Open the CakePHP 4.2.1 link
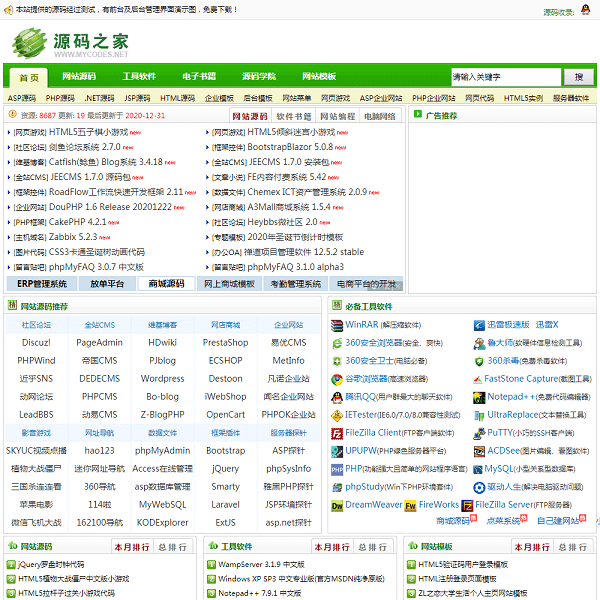The height and width of the screenshot is (600, 600). click(x=78, y=222)
